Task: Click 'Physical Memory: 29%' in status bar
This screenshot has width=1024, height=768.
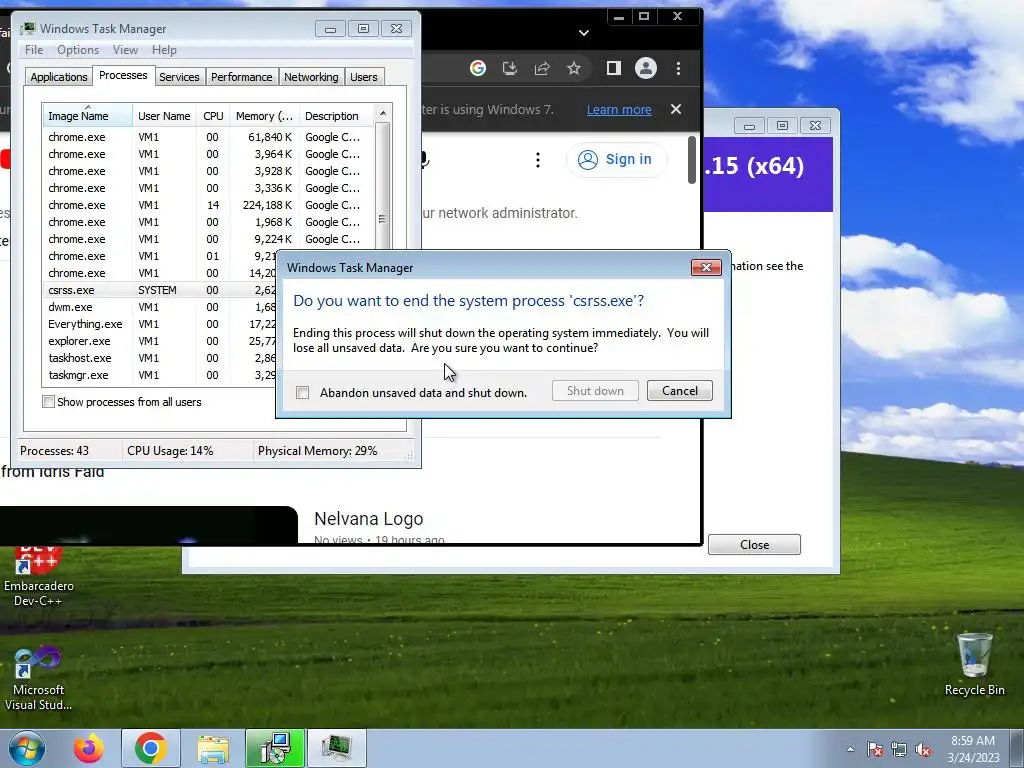Action: point(317,451)
